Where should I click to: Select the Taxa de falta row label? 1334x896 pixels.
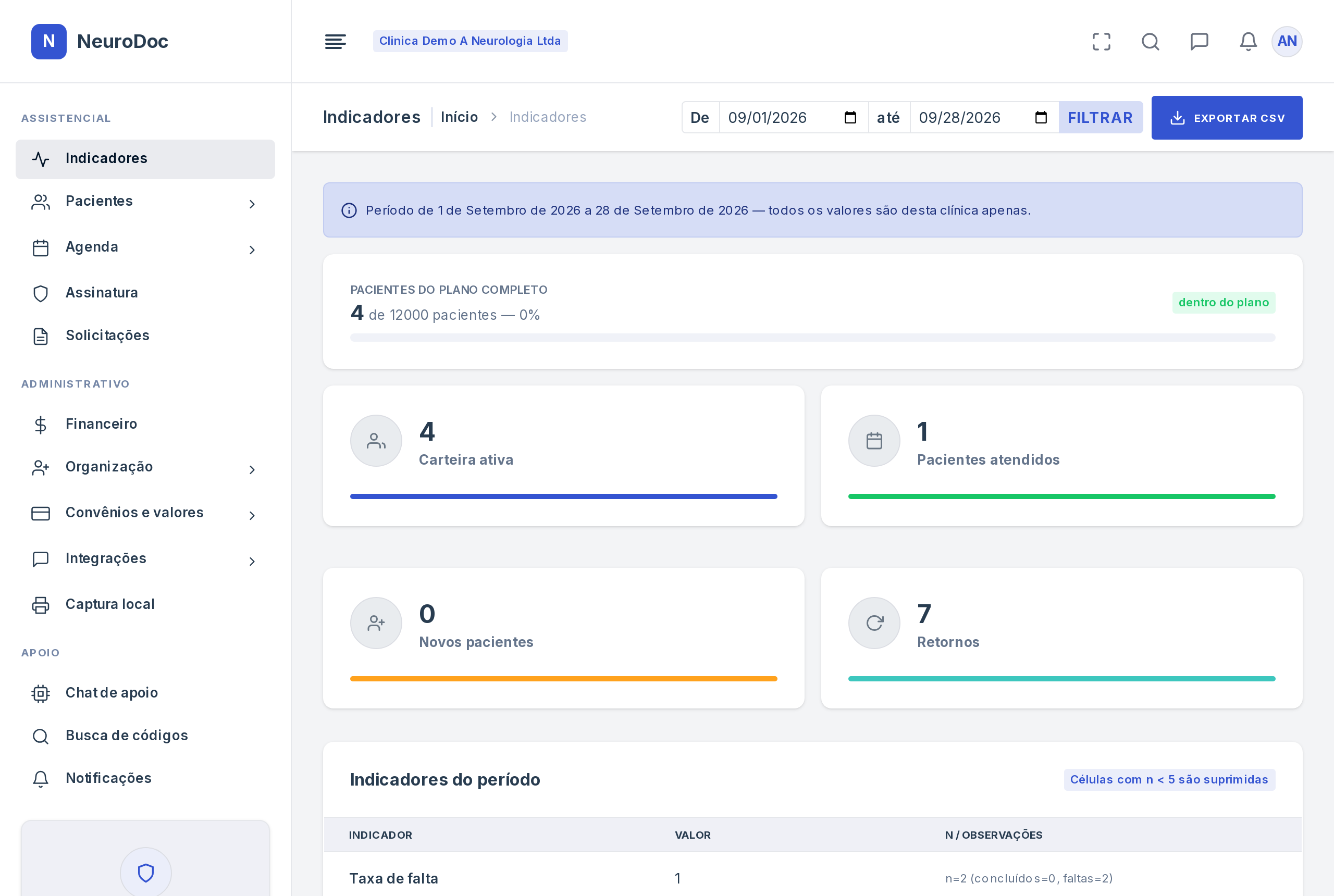pyautogui.click(x=394, y=878)
